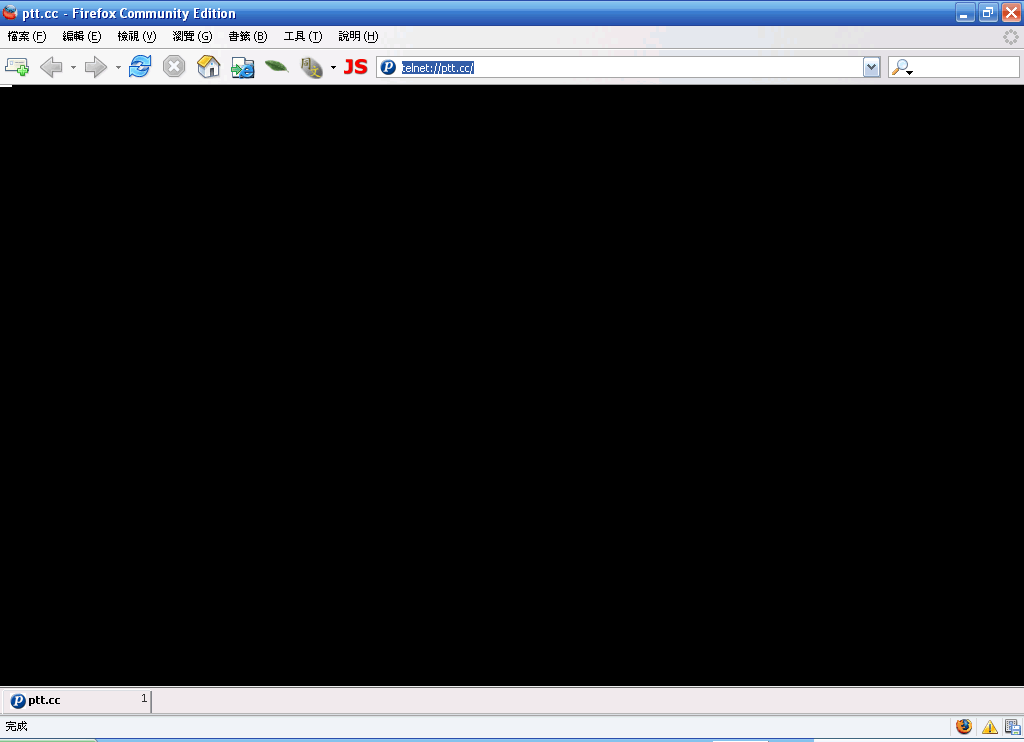Go to the Home page

point(208,67)
